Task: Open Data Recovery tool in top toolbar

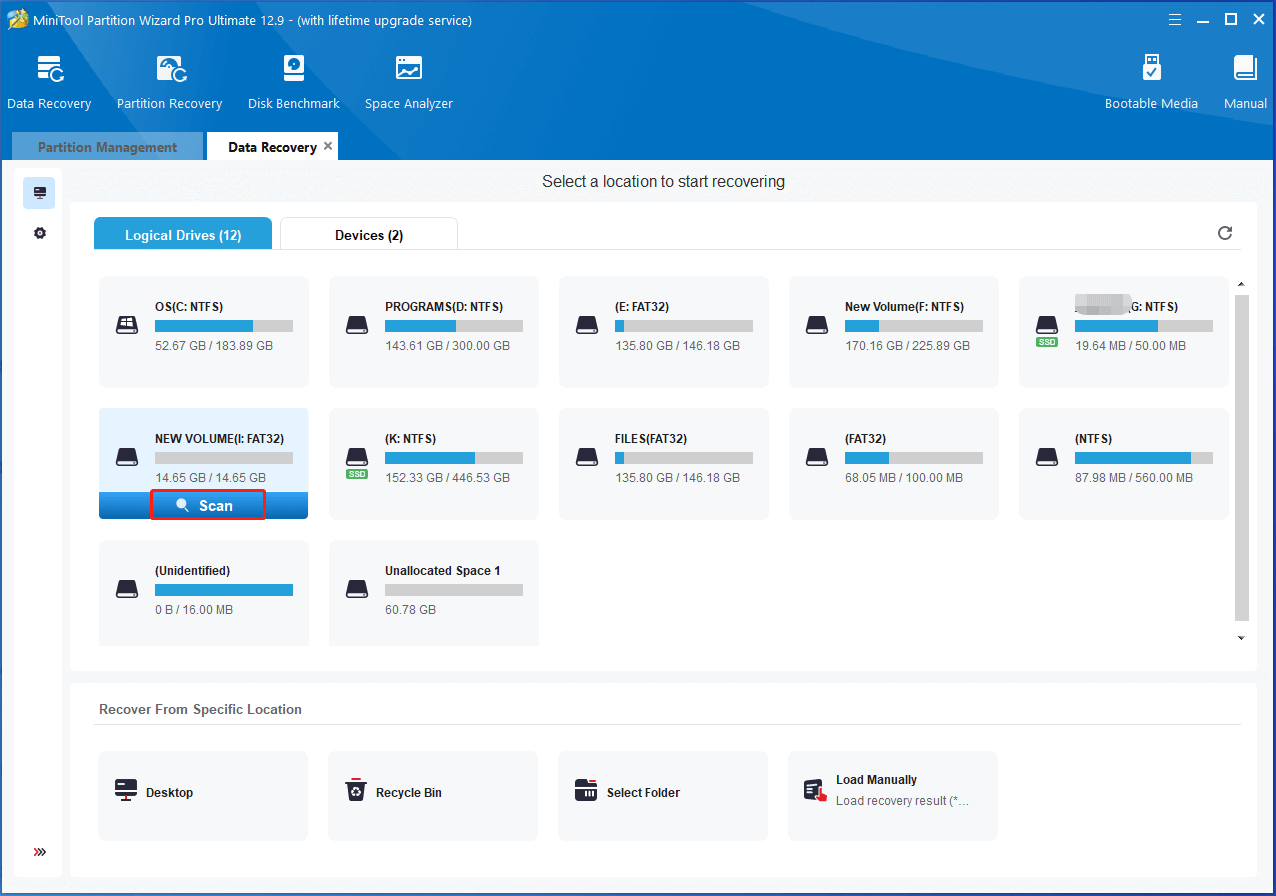Action: coord(49,81)
